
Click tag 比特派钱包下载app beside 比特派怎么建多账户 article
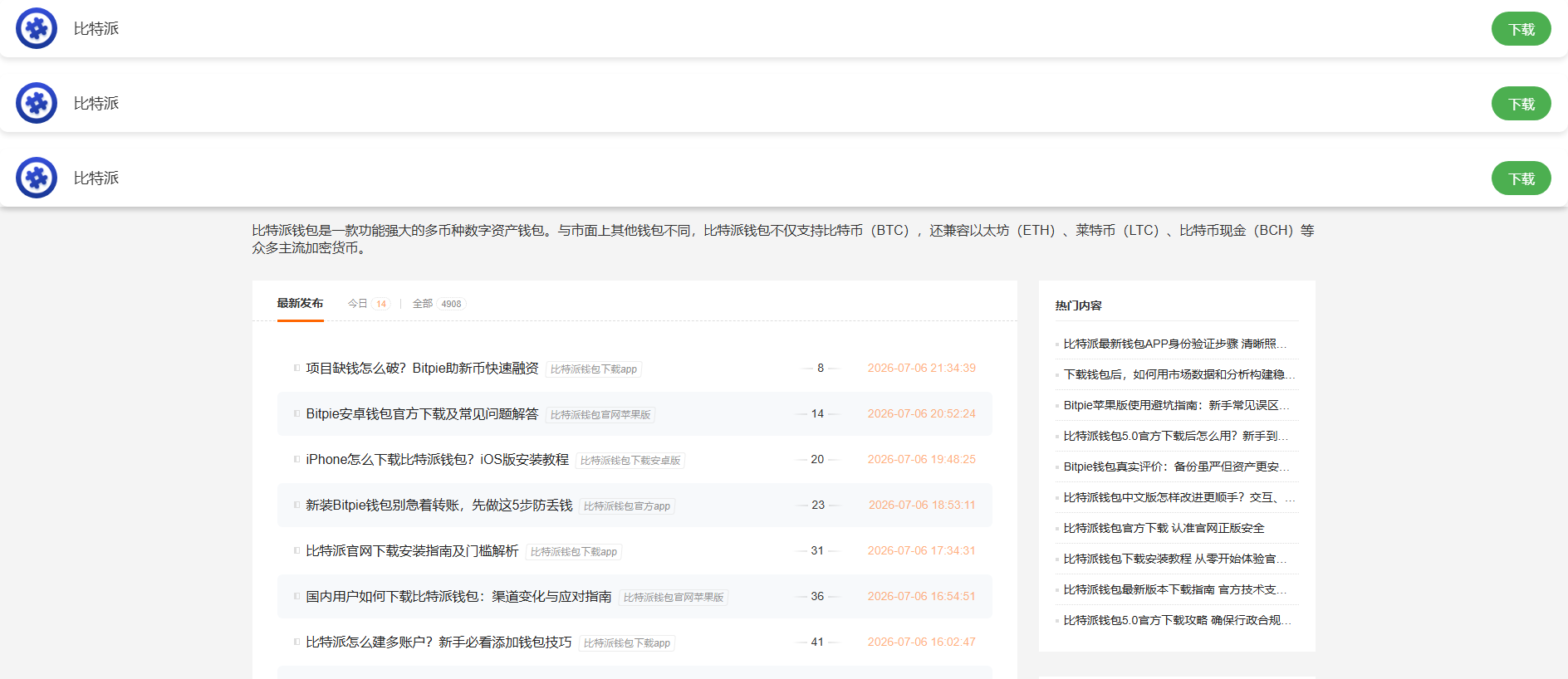click(627, 643)
